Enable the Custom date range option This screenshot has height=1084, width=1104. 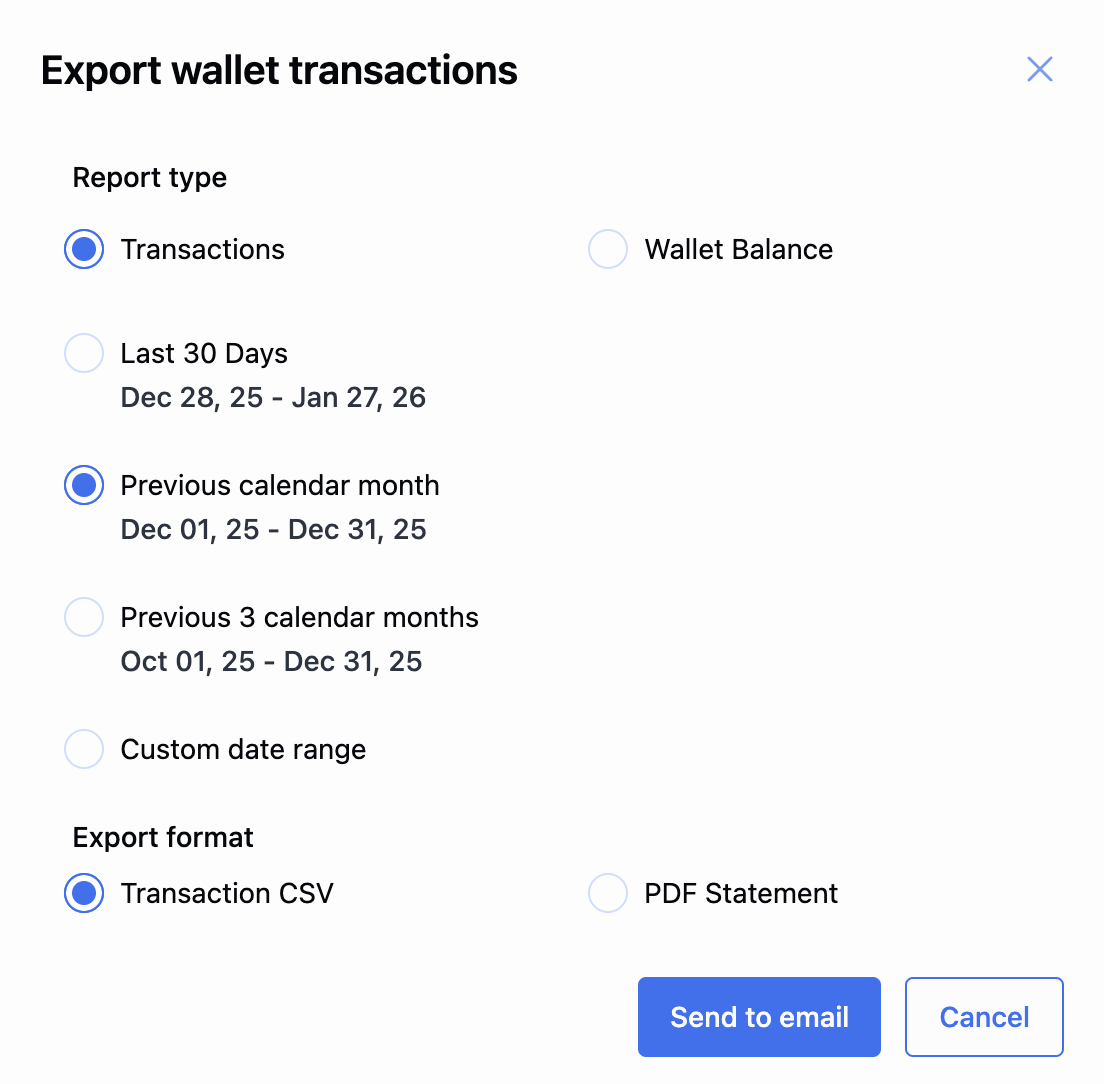[84, 749]
